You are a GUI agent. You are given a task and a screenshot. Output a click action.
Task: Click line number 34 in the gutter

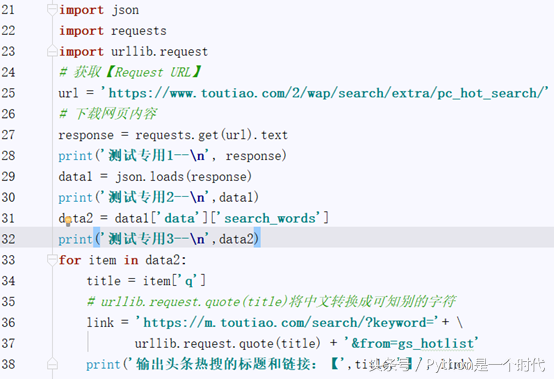coord(8,281)
